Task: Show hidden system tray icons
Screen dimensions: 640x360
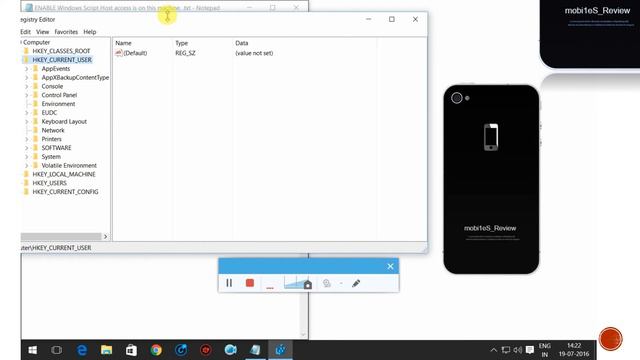Action: click(493, 350)
